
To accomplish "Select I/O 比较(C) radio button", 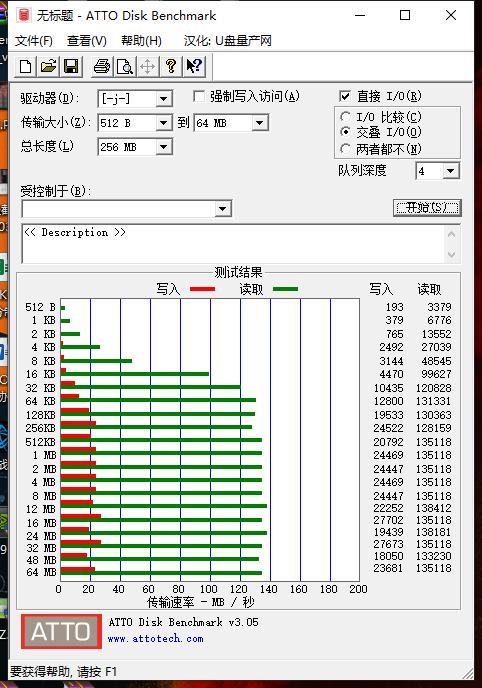I will tap(346, 117).
